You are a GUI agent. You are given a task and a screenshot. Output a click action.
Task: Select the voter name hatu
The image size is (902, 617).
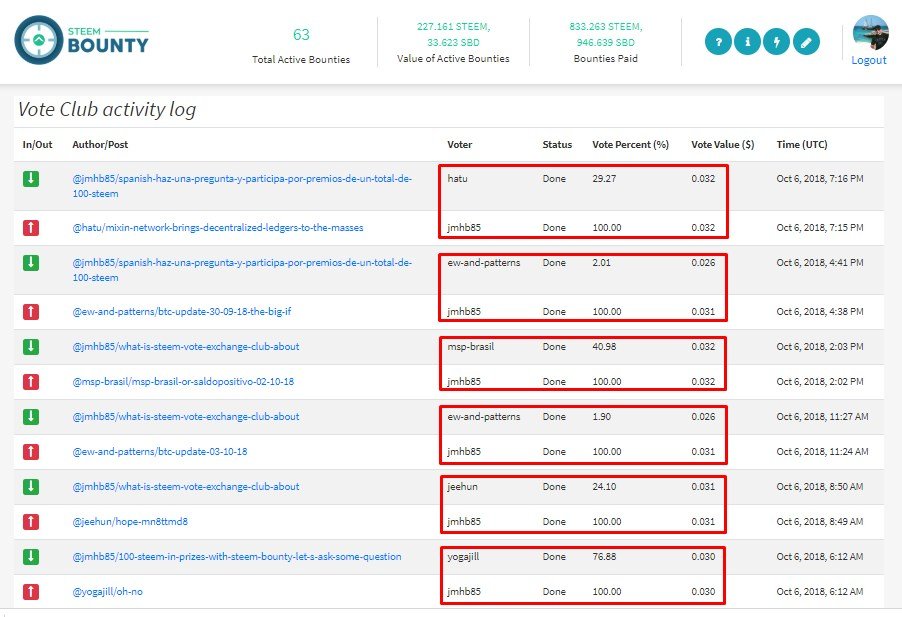[x=457, y=179]
